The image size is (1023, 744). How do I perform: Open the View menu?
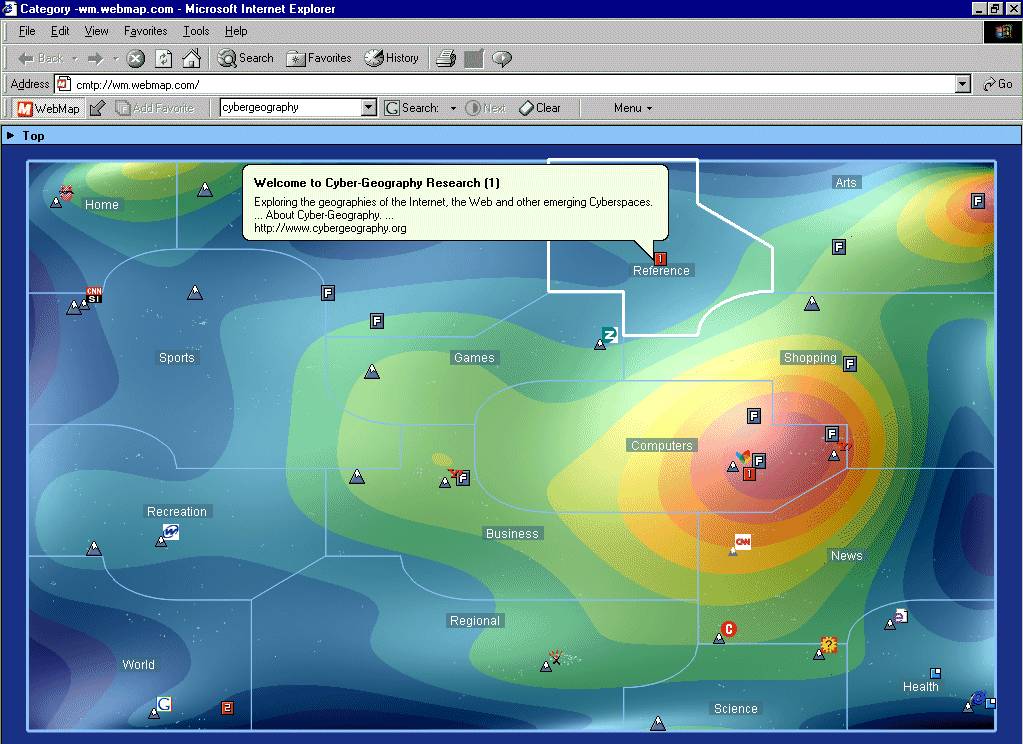click(96, 31)
